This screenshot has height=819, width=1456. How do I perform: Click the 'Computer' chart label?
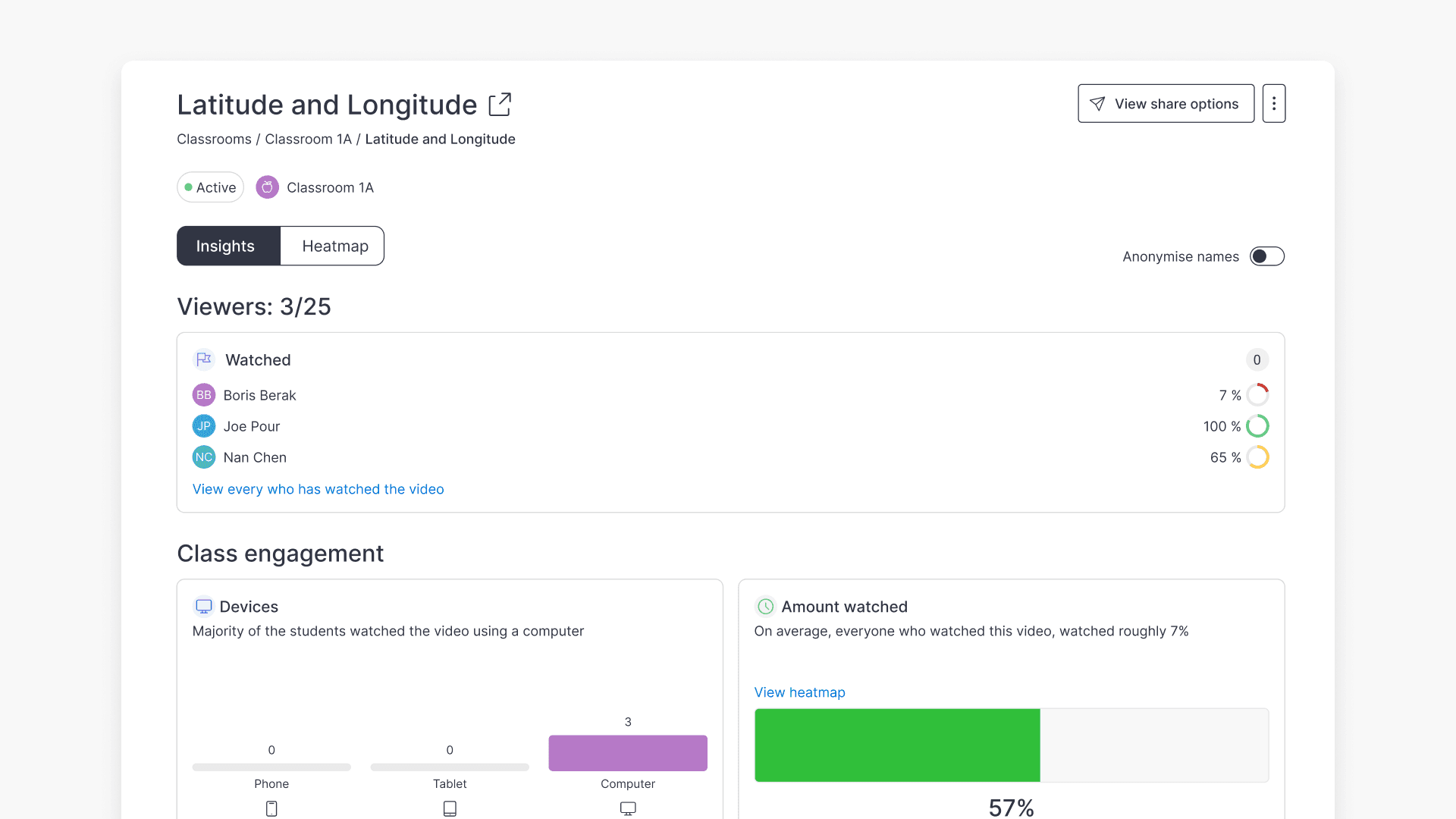[628, 783]
